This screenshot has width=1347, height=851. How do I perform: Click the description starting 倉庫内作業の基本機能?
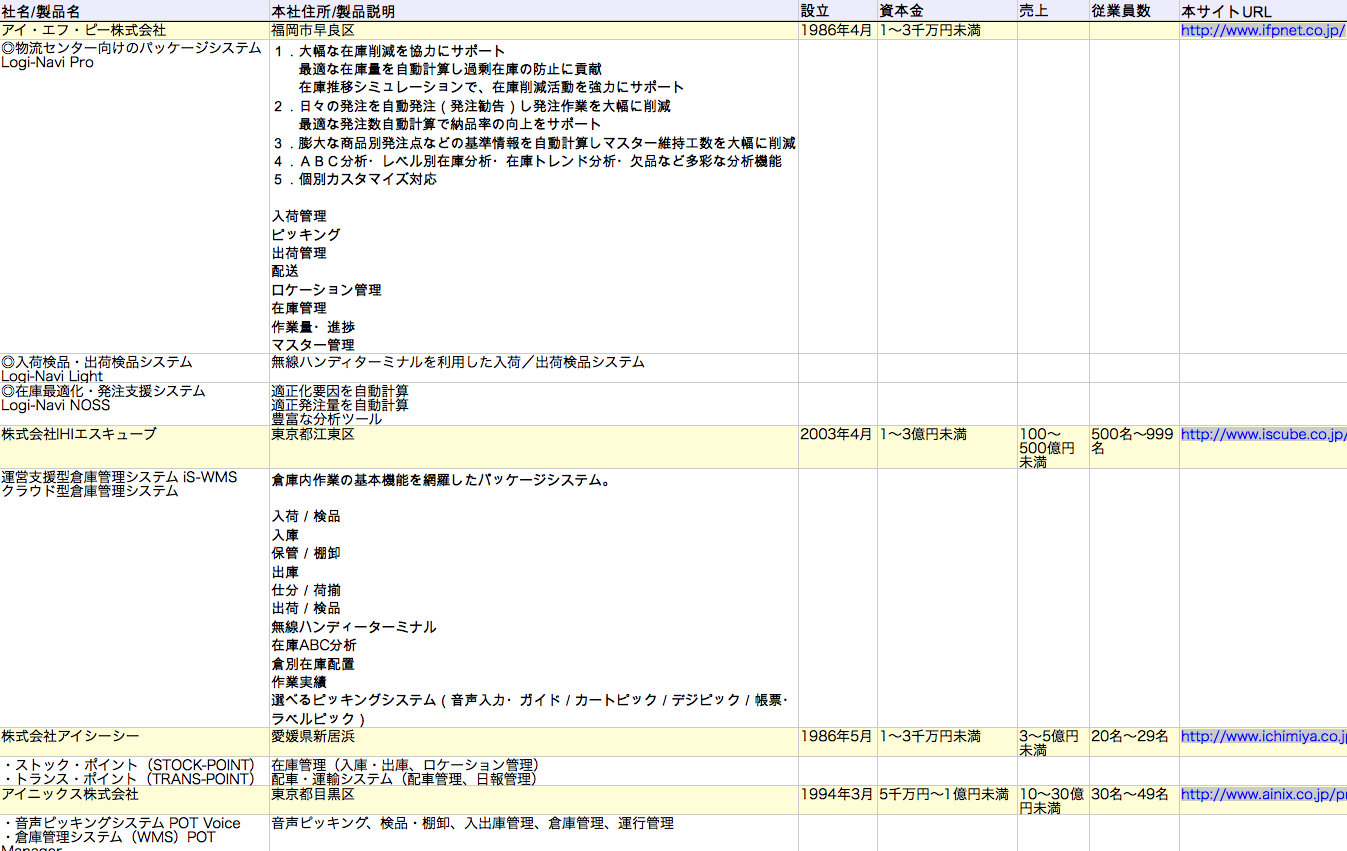534,598
